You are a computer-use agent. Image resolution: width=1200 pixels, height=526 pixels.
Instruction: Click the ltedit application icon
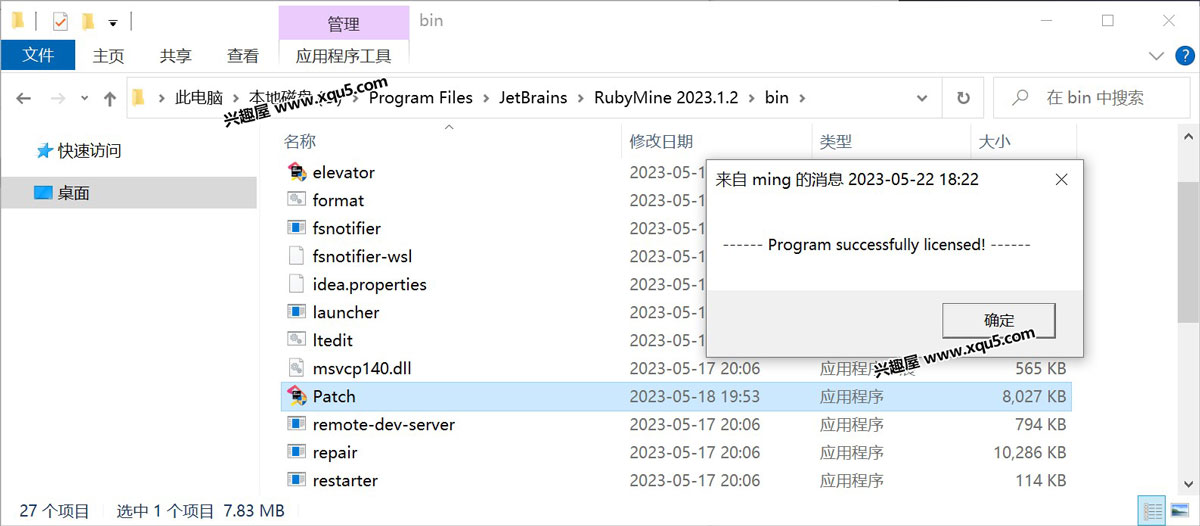pyautogui.click(x=296, y=340)
